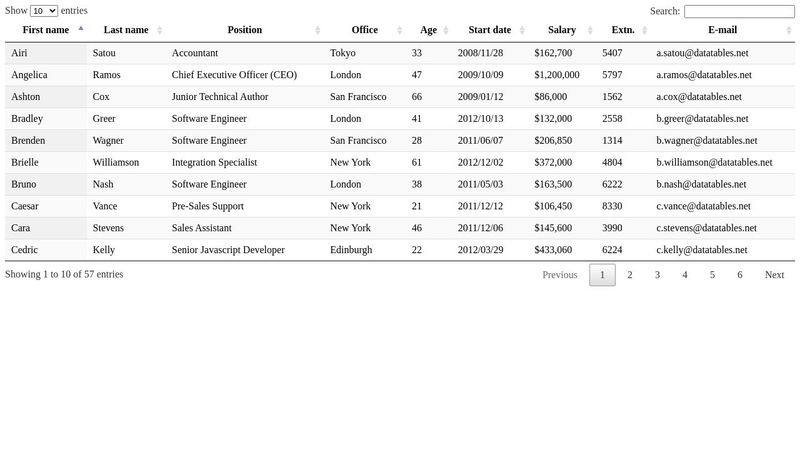Viewport: 800px width, 450px height.
Task: Click the Age column sort arrows icon
Action: pyautogui.click(x=445, y=30)
